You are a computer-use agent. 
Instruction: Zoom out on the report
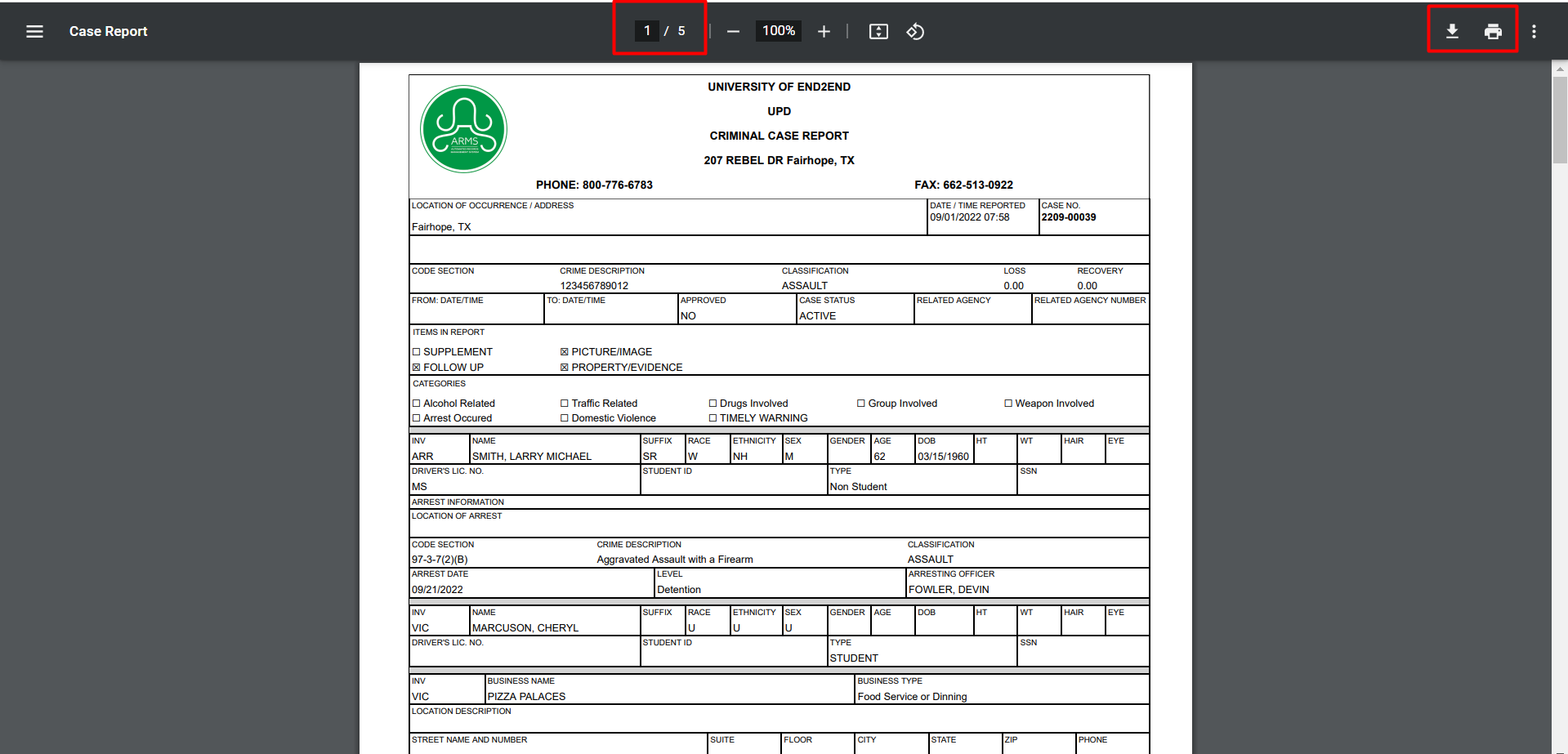tap(733, 31)
